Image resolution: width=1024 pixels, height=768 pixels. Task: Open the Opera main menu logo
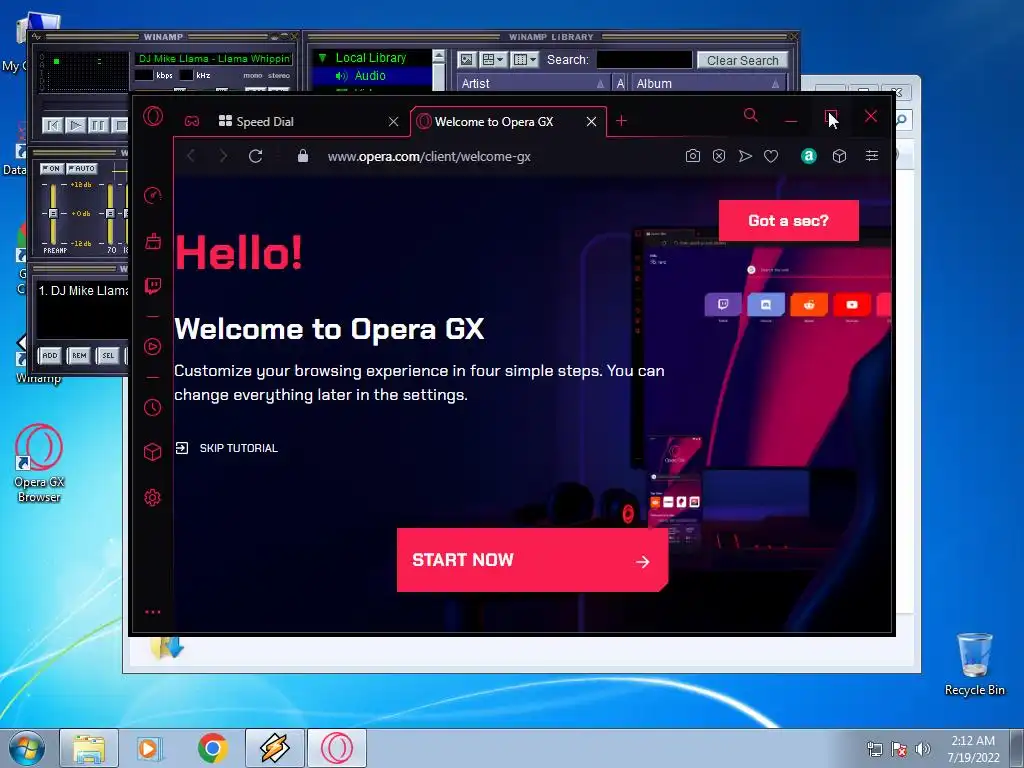(153, 117)
